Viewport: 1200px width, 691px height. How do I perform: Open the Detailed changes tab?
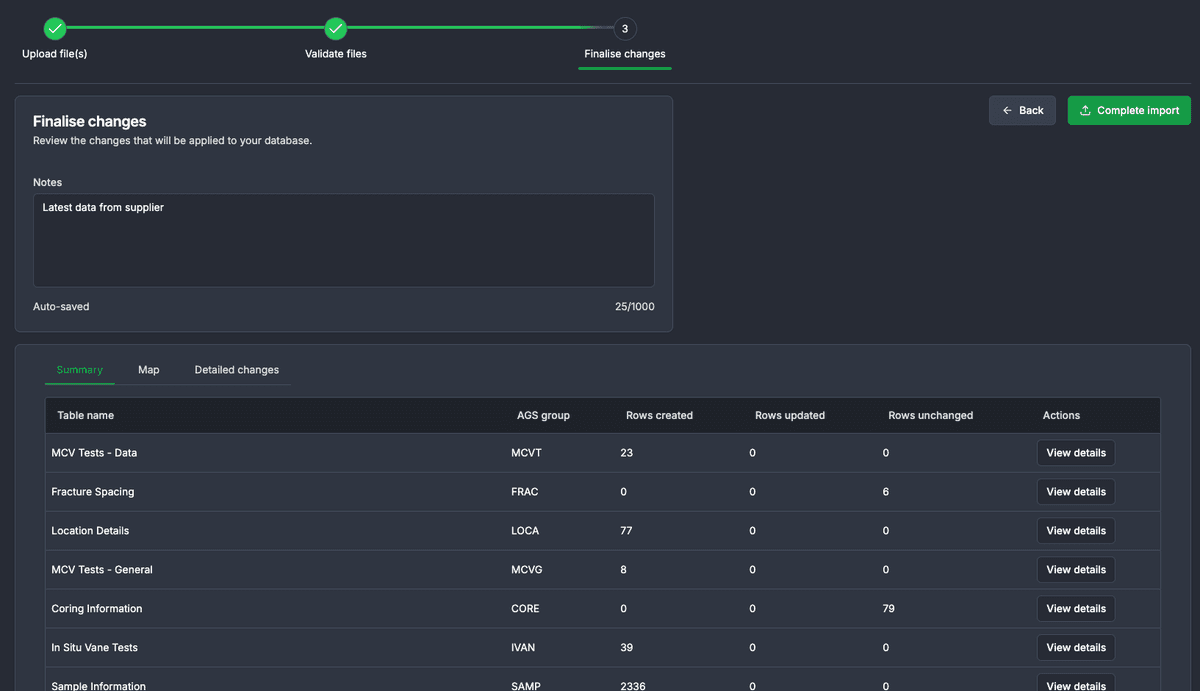[237, 370]
